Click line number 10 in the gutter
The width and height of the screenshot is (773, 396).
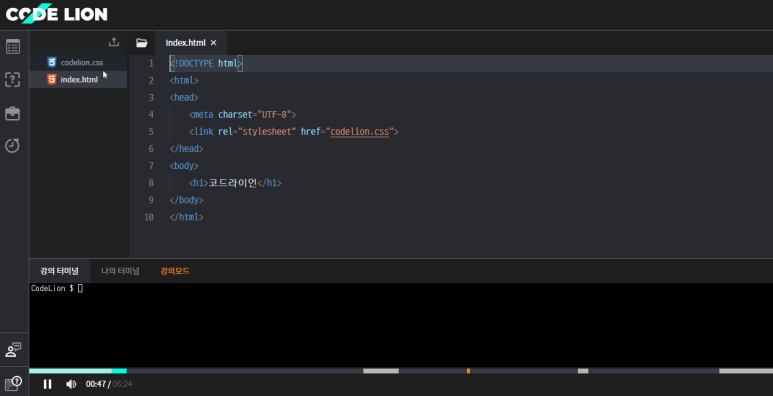tap(149, 217)
